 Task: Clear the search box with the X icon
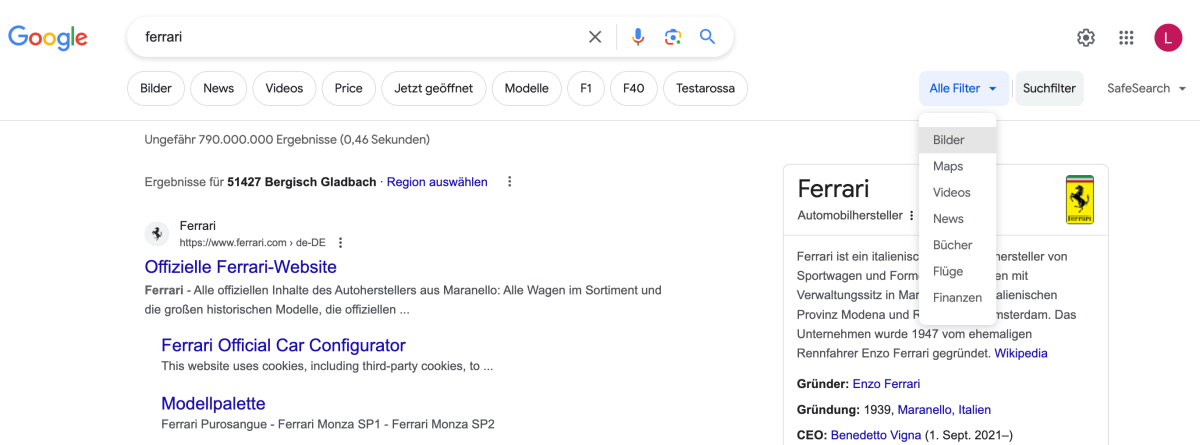595,37
